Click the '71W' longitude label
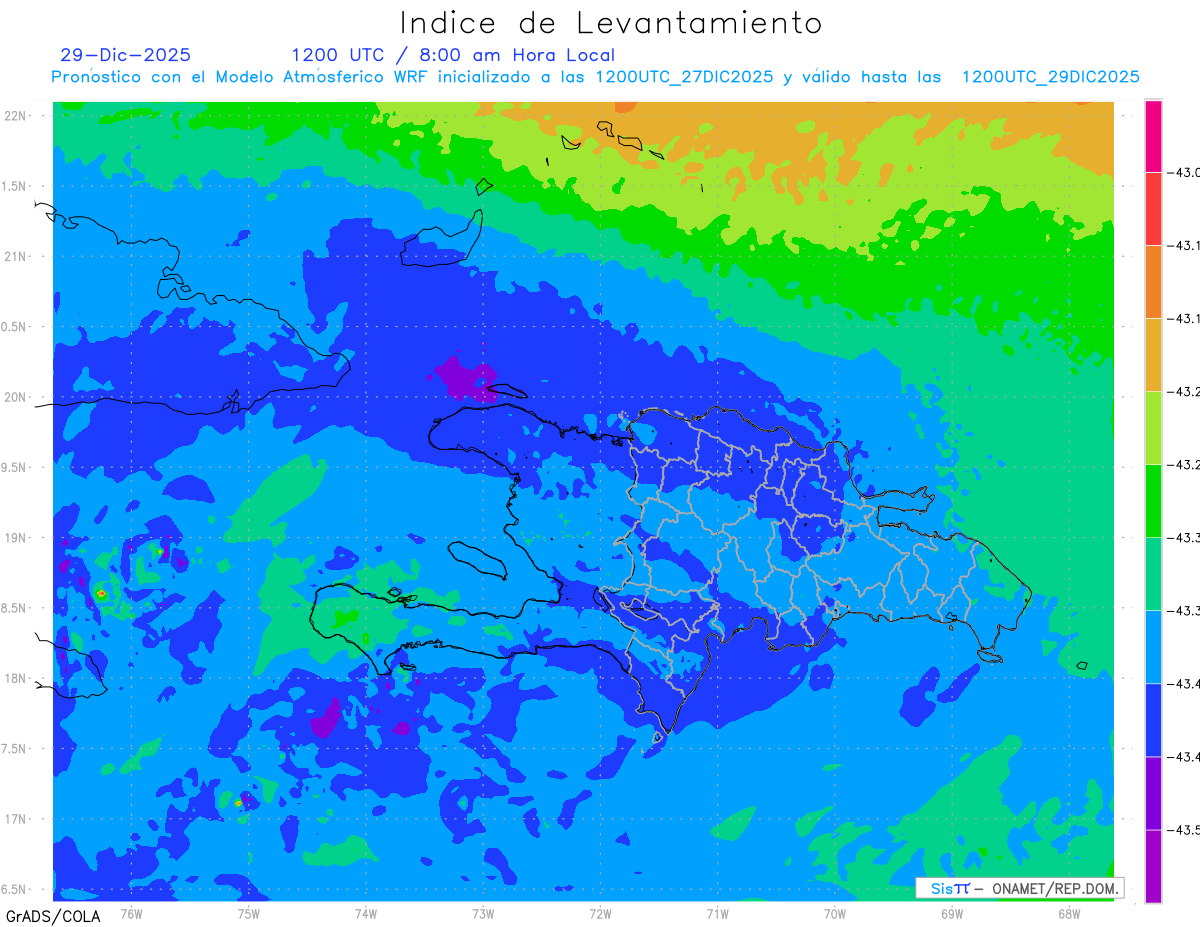 pos(717,914)
